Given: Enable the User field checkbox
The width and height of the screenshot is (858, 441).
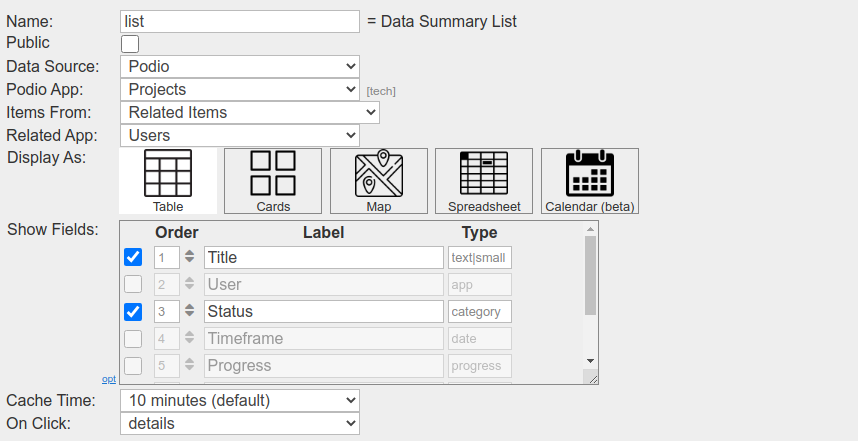Looking at the screenshot, I should point(133,284).
